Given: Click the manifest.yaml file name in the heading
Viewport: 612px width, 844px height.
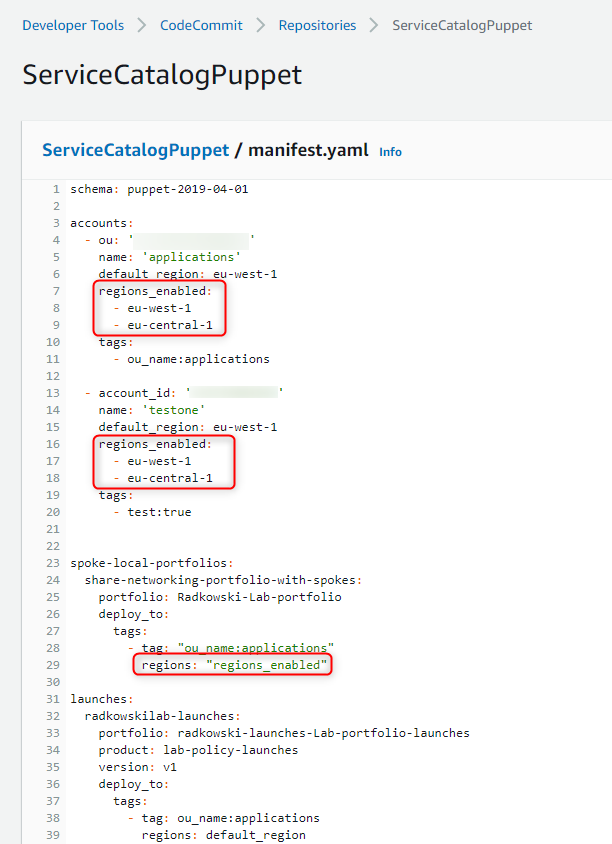Looking at the screenshot, I should coord(308,150).
